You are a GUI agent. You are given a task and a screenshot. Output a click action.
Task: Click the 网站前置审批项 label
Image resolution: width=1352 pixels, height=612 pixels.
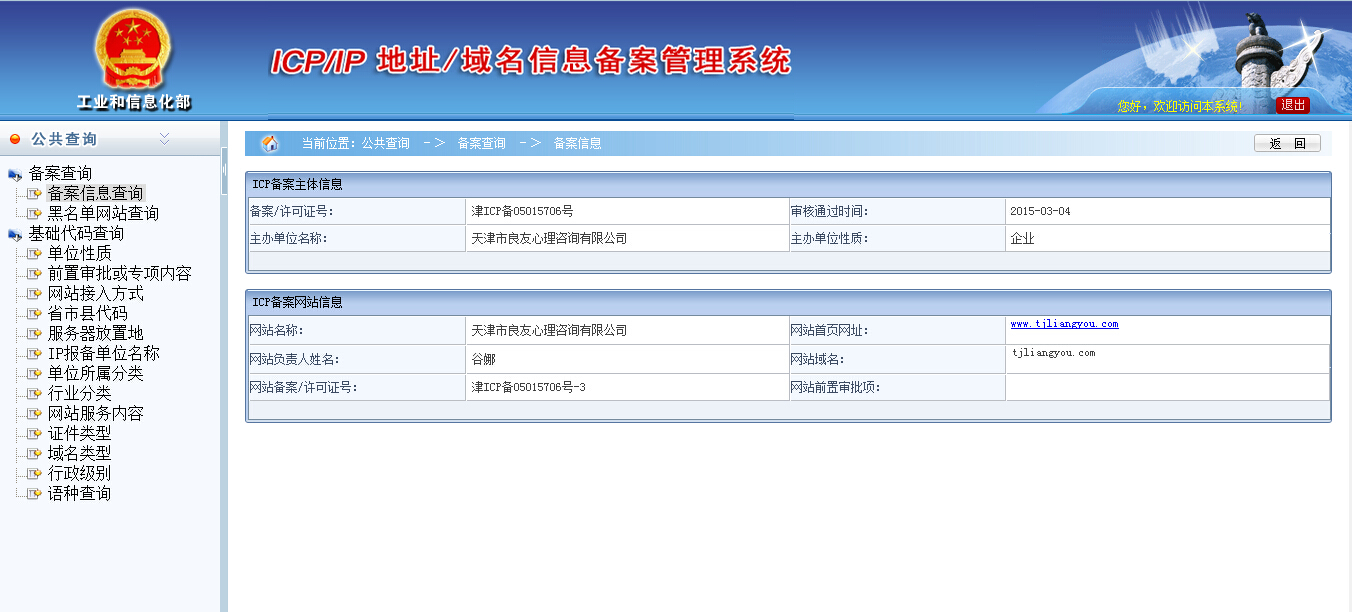(836, 386)
